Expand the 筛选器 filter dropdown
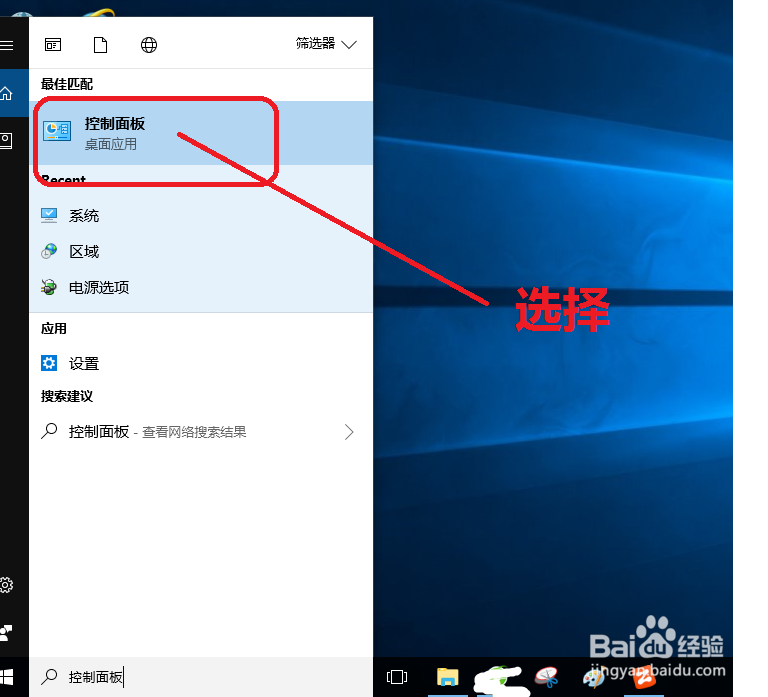The width and height of the screenshot is (768, 697). pyautogui.click(x=326, y=44)
